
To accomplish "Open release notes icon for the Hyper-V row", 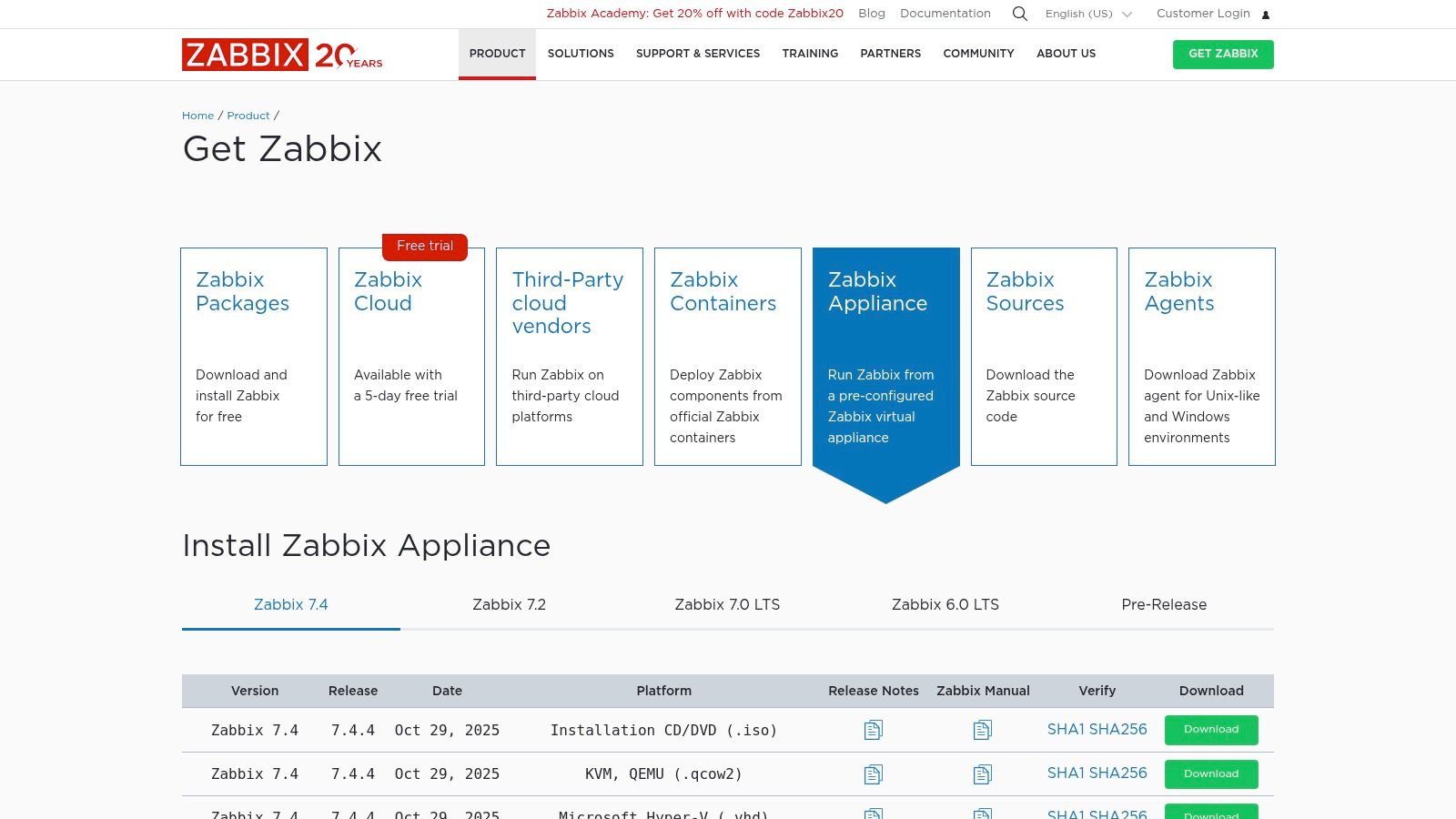I will (x=874, y=813).
